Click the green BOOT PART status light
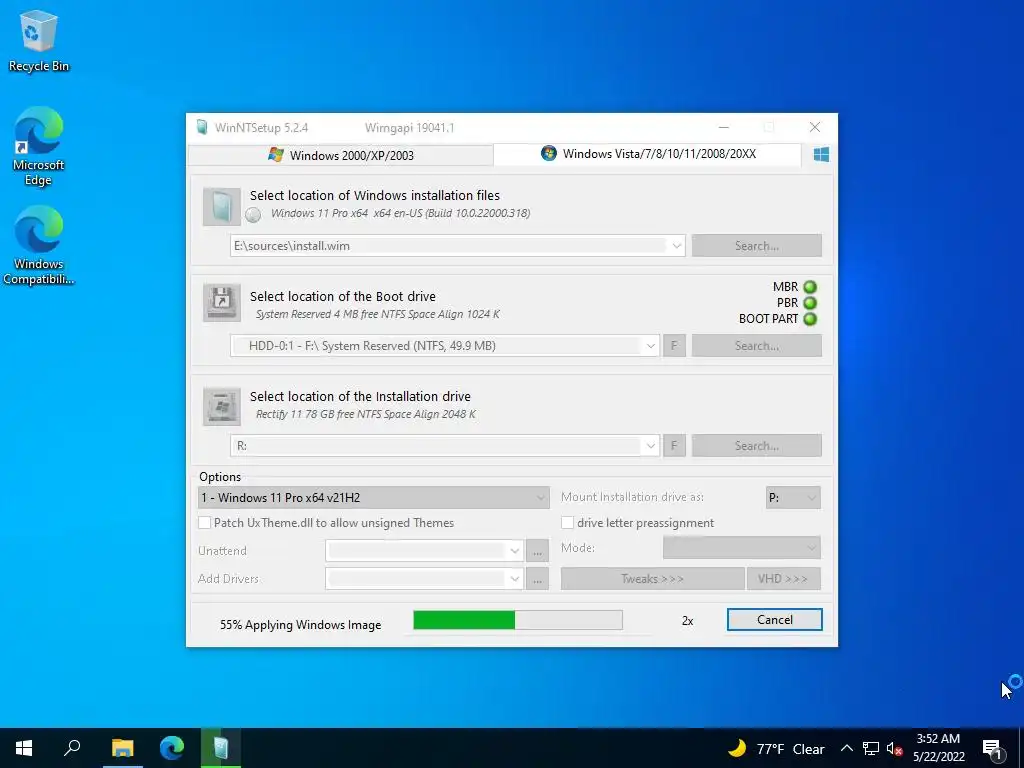Viewport: 1024px width, 768px height. point(810,319)
